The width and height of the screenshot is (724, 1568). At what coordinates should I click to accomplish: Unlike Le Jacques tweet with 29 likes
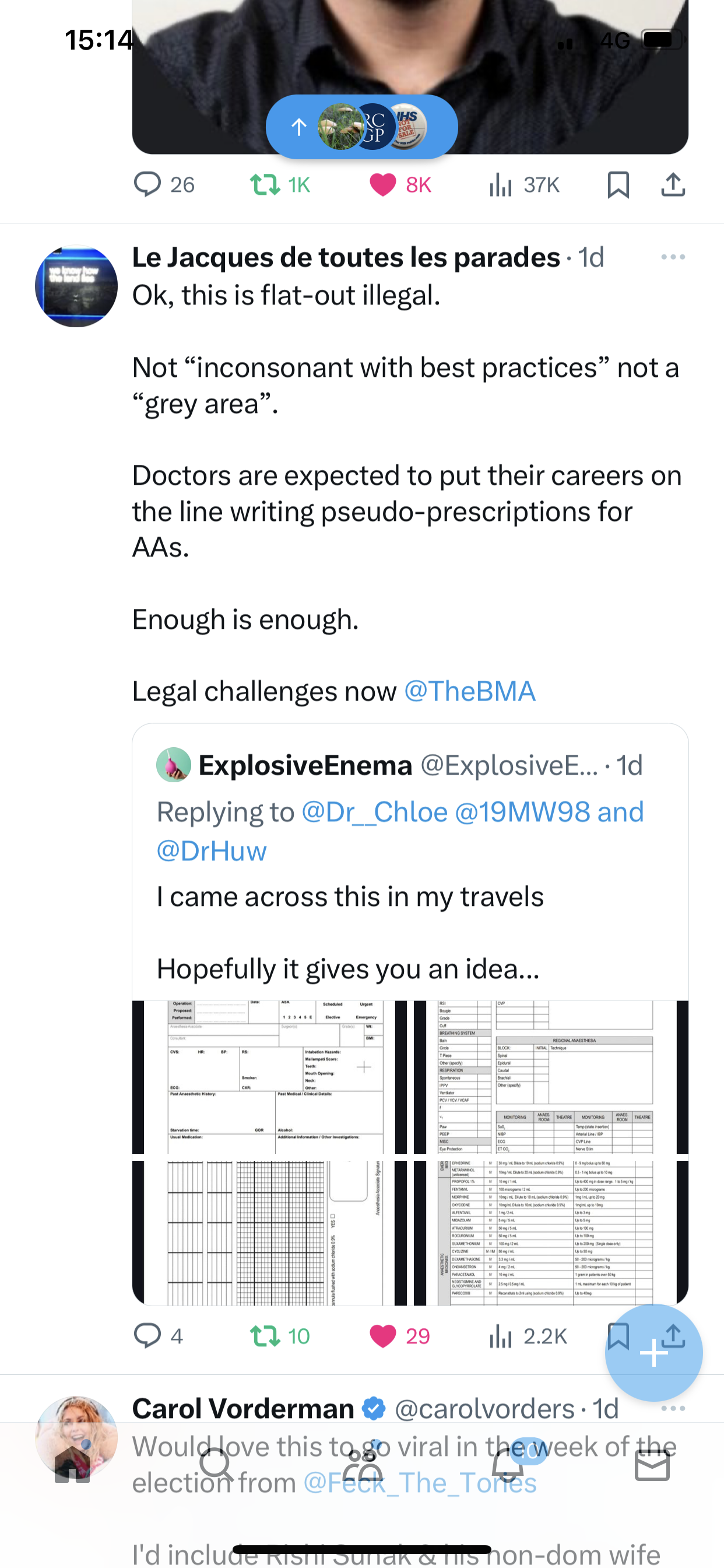click(400, 1335)
